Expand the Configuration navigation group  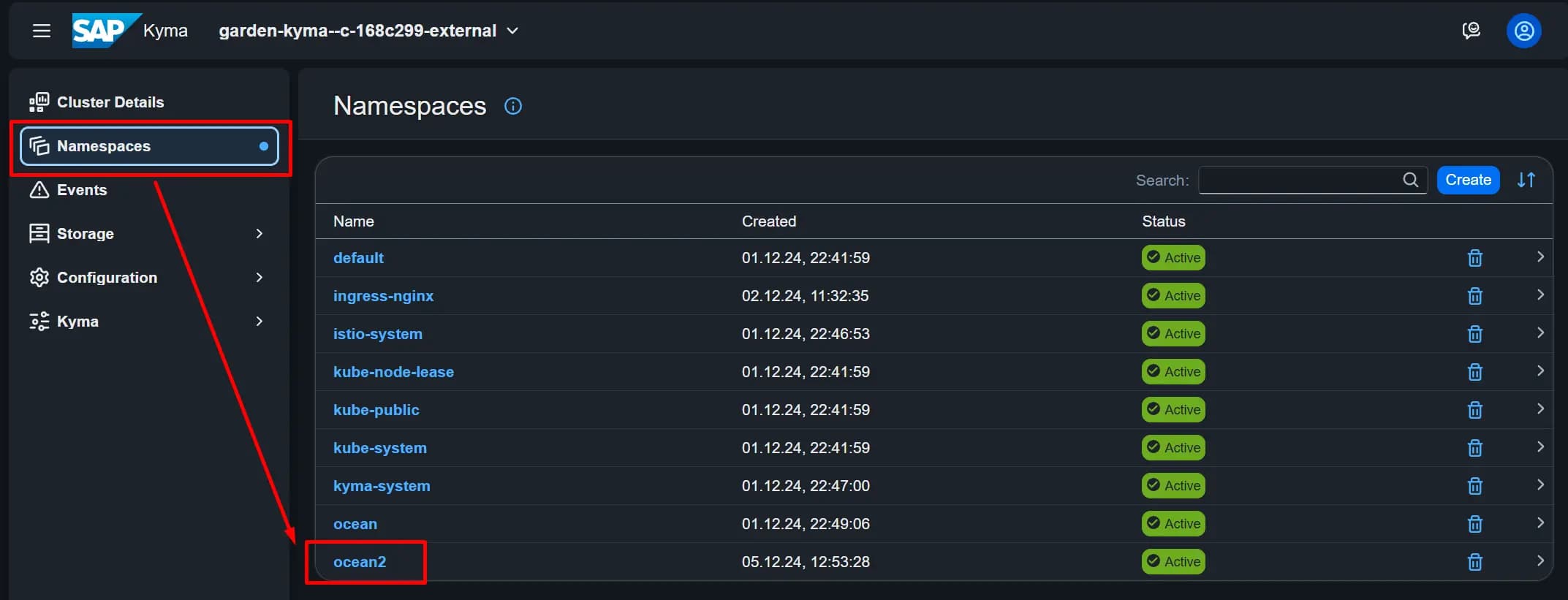pos(259,277)
